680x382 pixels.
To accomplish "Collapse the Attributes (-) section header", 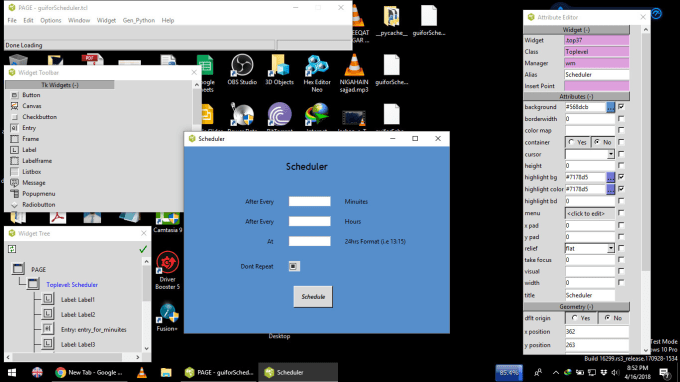I will [576, 96].
